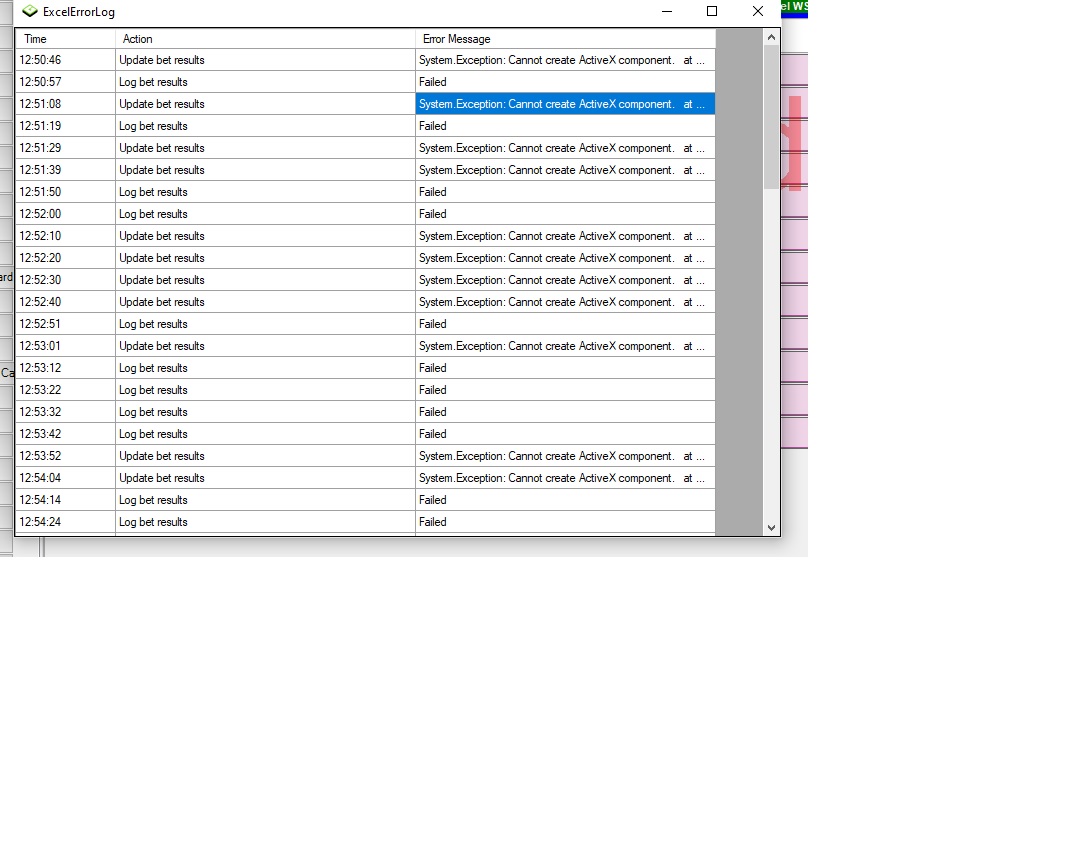Click the Error Message column header

click(x=565, y=39)
